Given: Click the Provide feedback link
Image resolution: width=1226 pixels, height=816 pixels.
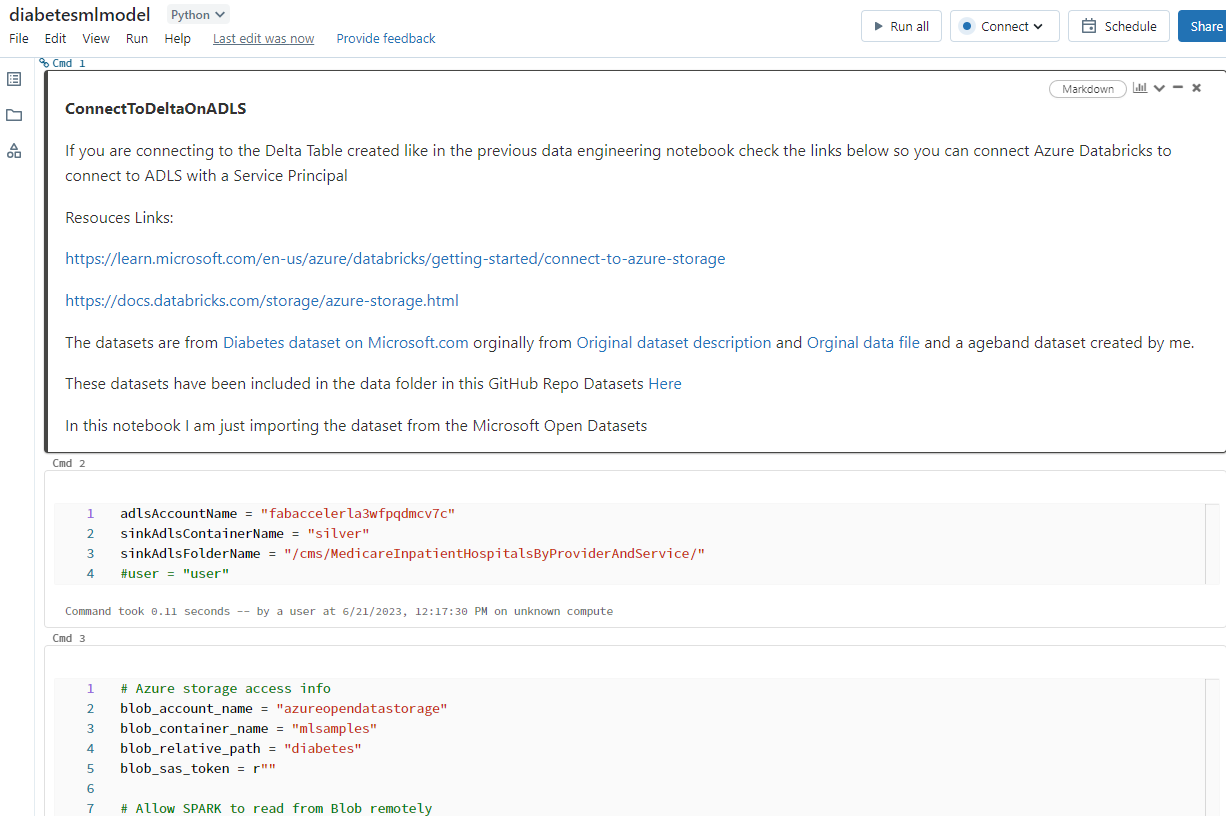Looking at the screenshot, I should [x=386, y=39].
